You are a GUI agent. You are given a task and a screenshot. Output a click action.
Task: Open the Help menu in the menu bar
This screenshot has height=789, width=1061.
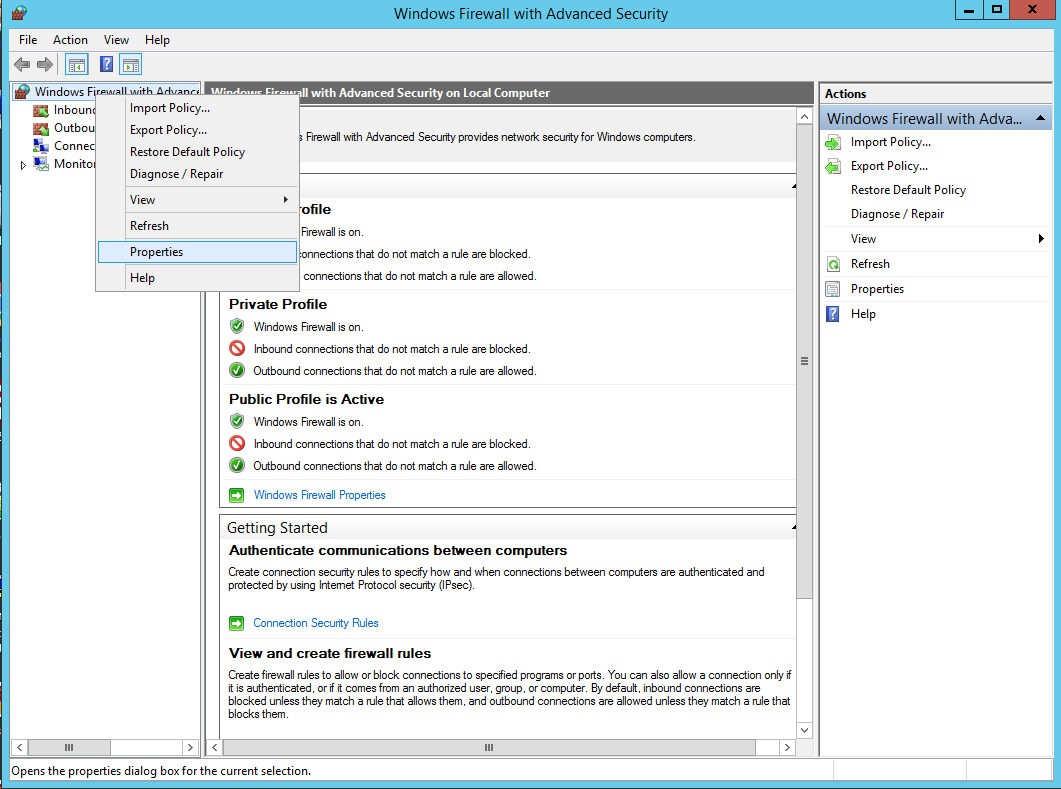[157, 40]
